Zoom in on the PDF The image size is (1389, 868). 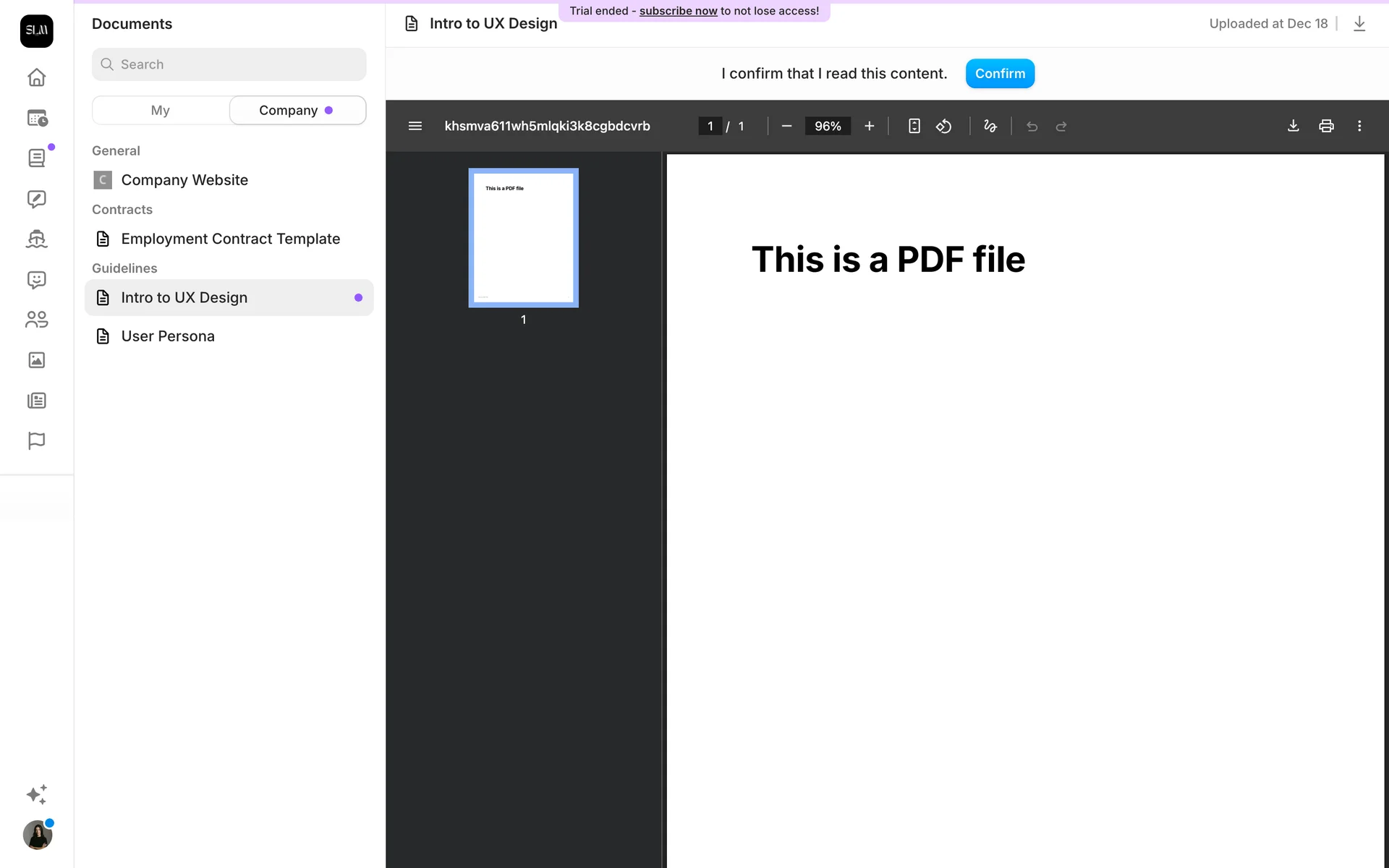(x=870, y=126)
